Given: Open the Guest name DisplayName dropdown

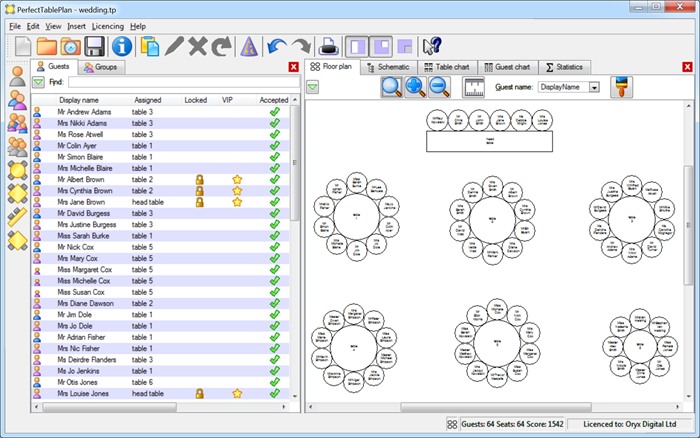Looking at the screenshot, I should click(x=594, y=88).
